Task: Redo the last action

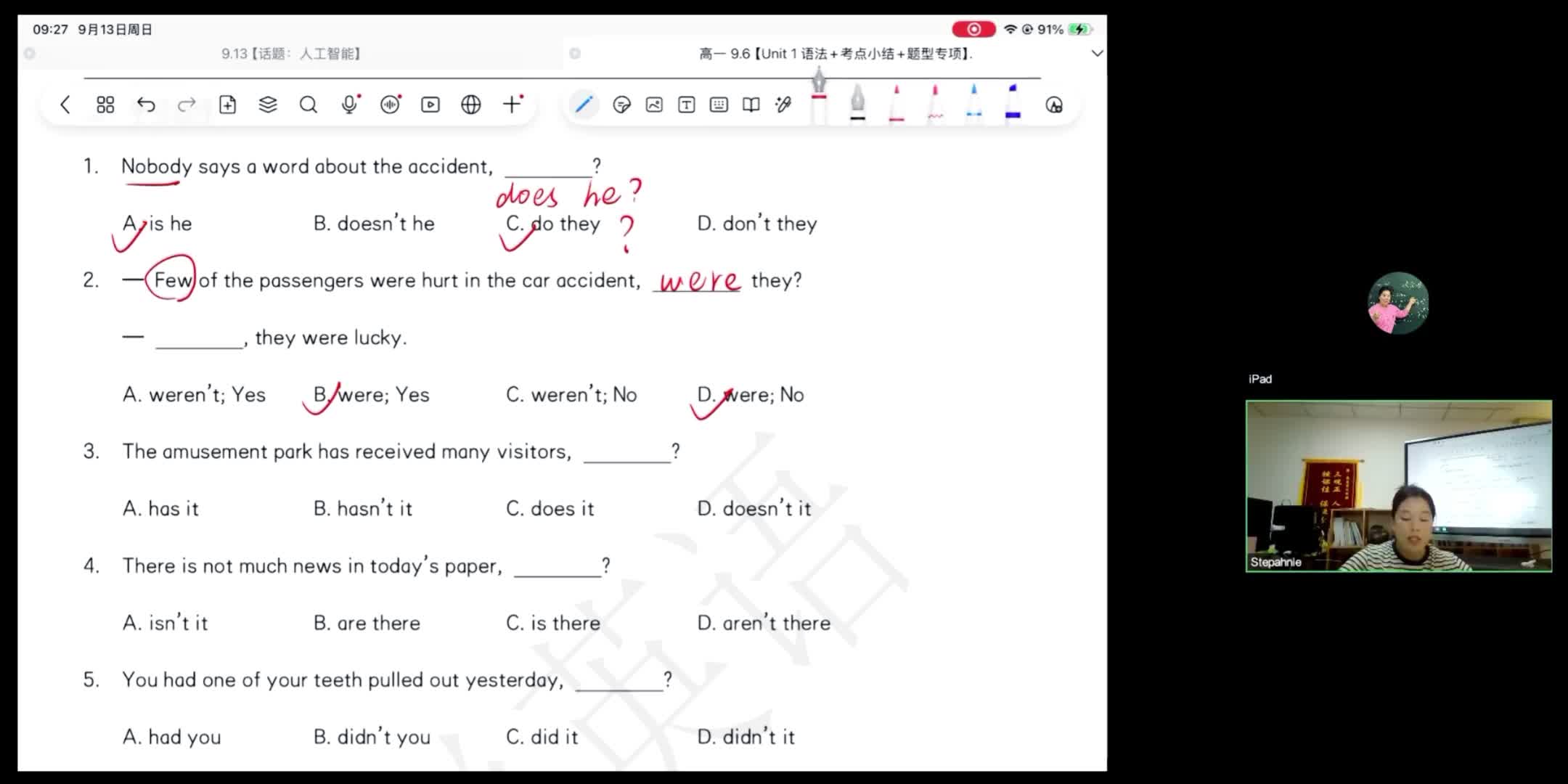Action: [x=187, y=105]
